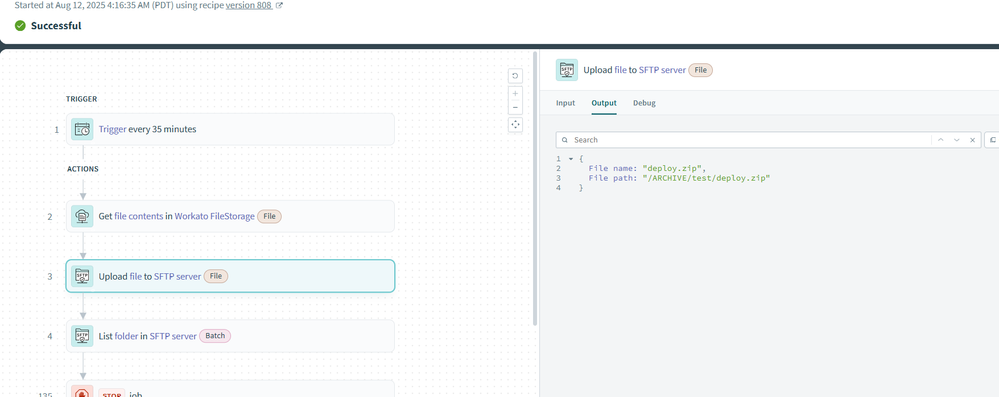The image size is (999, 397).
Task: Click the Search field in the output panel
Action: click(x=752, y=140)
